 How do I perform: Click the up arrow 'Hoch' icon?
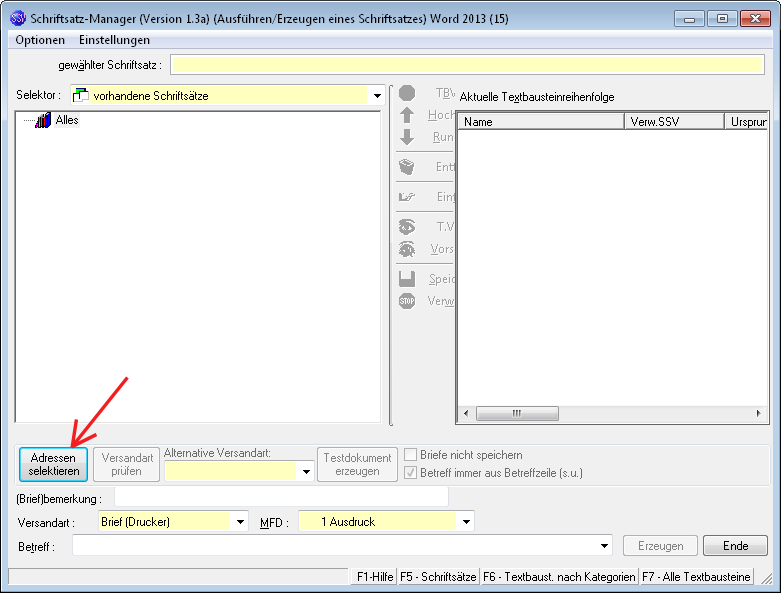(x=407, y=115)
